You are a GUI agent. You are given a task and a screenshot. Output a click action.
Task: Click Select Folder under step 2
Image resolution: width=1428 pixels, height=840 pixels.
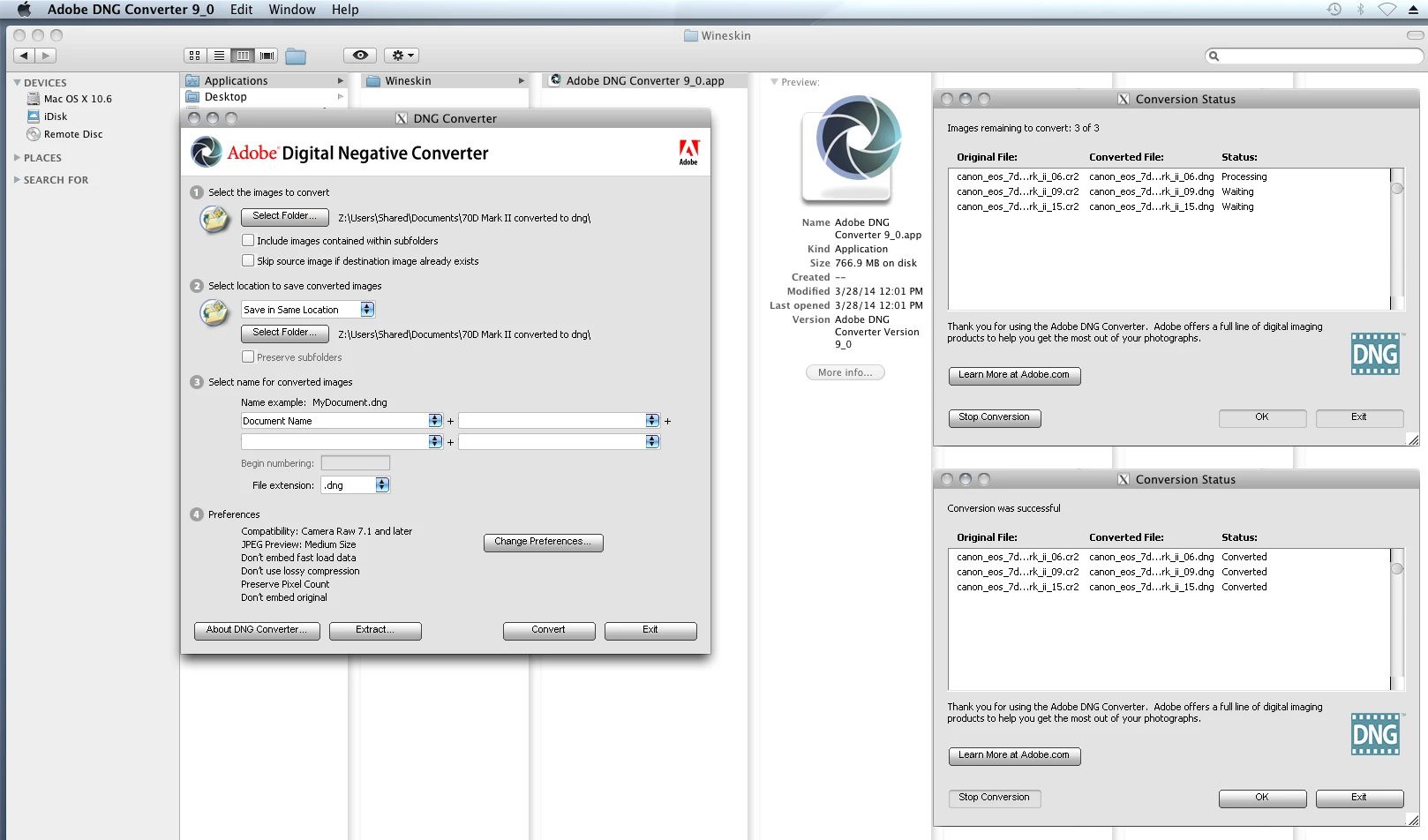click(284, 334)
